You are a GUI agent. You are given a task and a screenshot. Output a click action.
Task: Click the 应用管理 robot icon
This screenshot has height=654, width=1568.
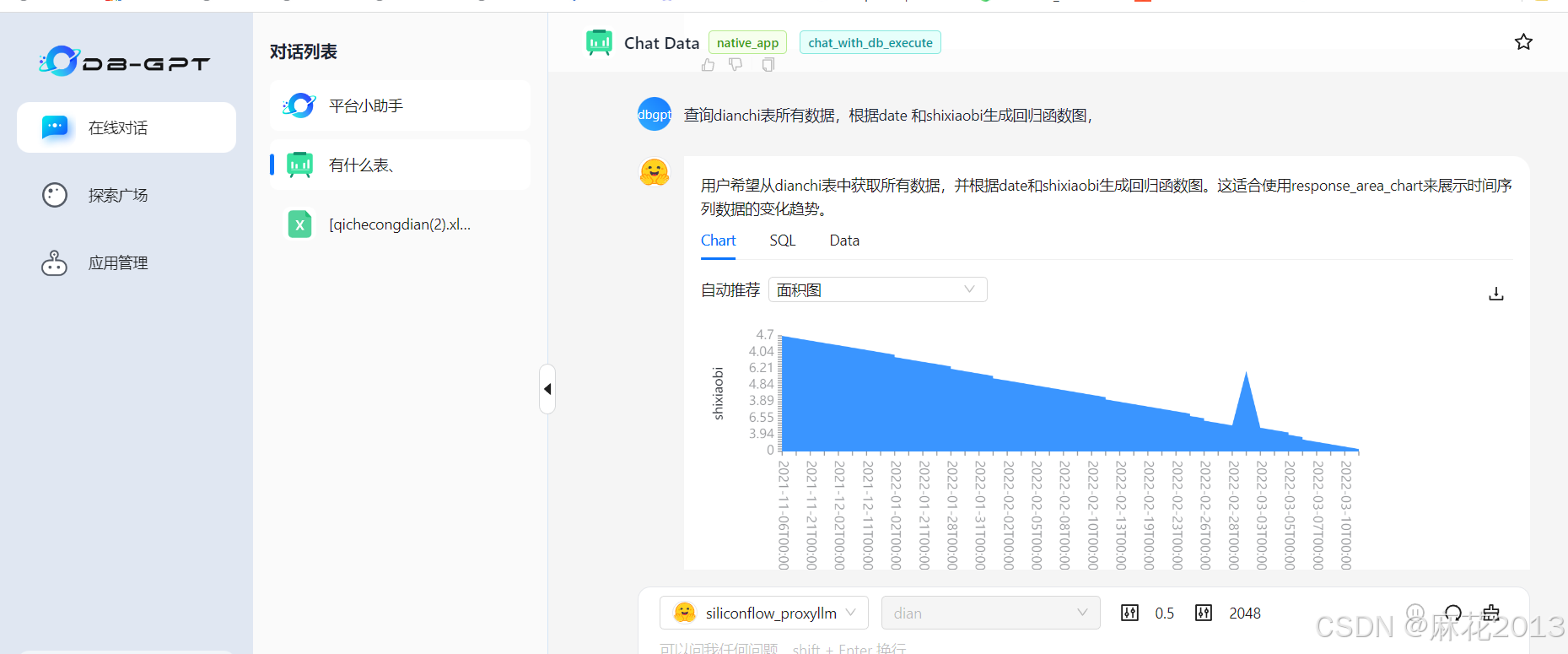pos(55,262)
